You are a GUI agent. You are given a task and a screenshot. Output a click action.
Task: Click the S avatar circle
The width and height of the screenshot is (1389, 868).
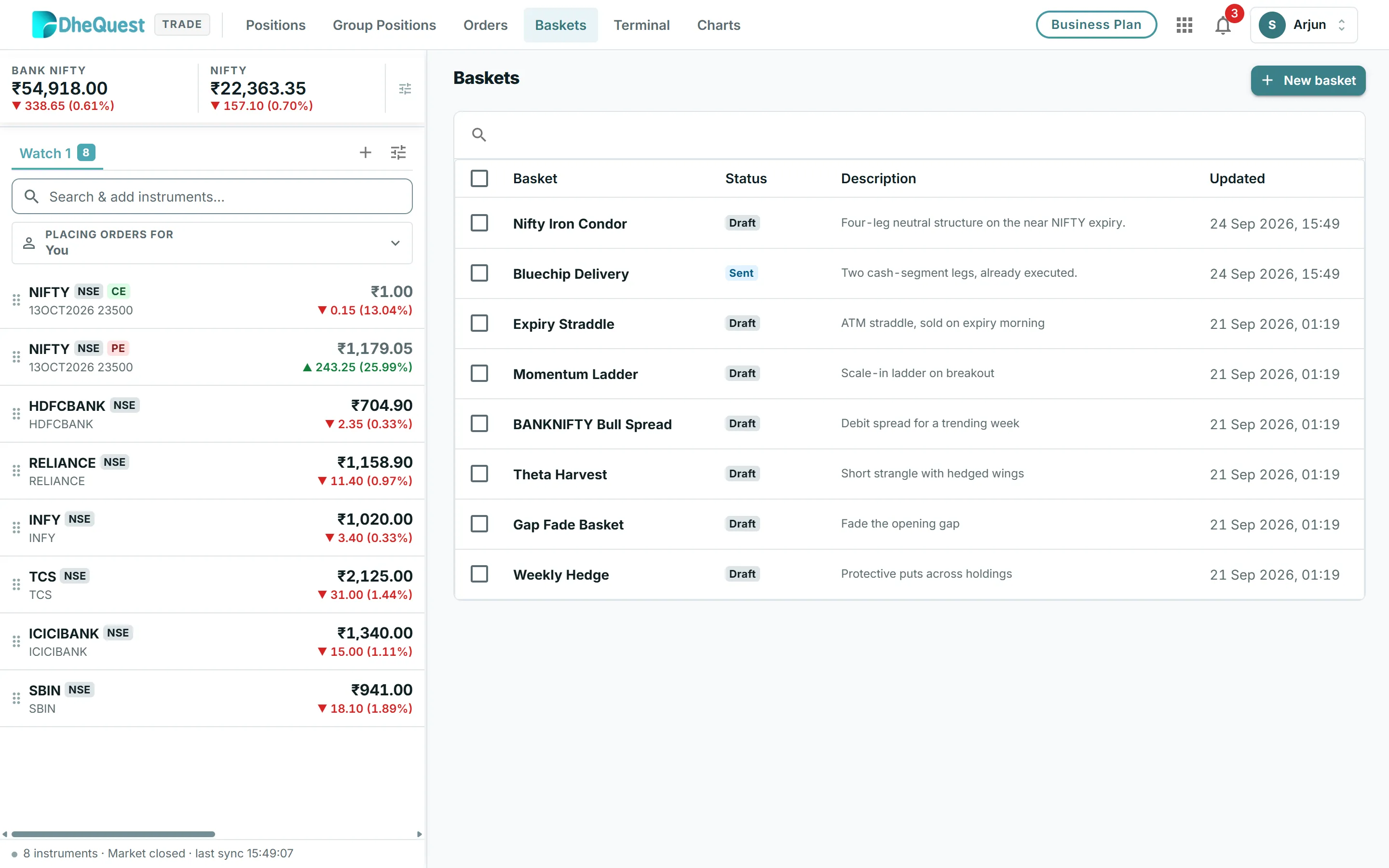pos(1271,25)
